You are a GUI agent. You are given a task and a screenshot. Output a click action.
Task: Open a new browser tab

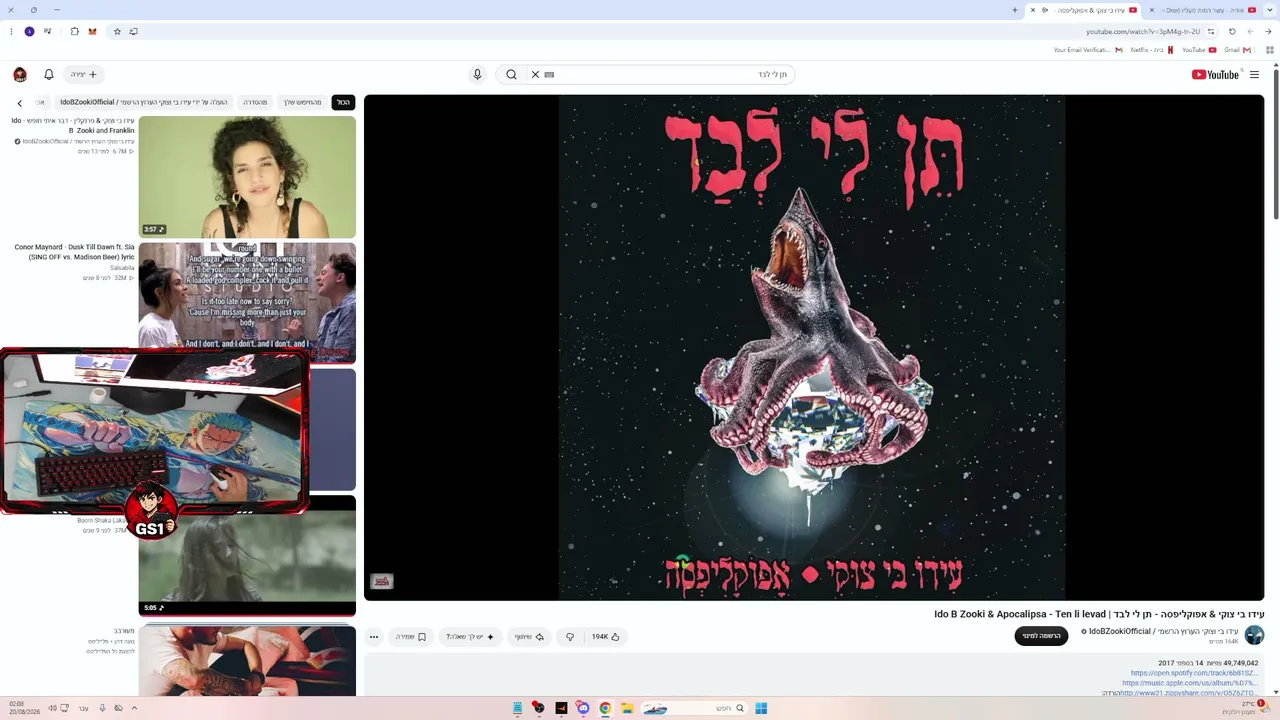click(1015, 10)
